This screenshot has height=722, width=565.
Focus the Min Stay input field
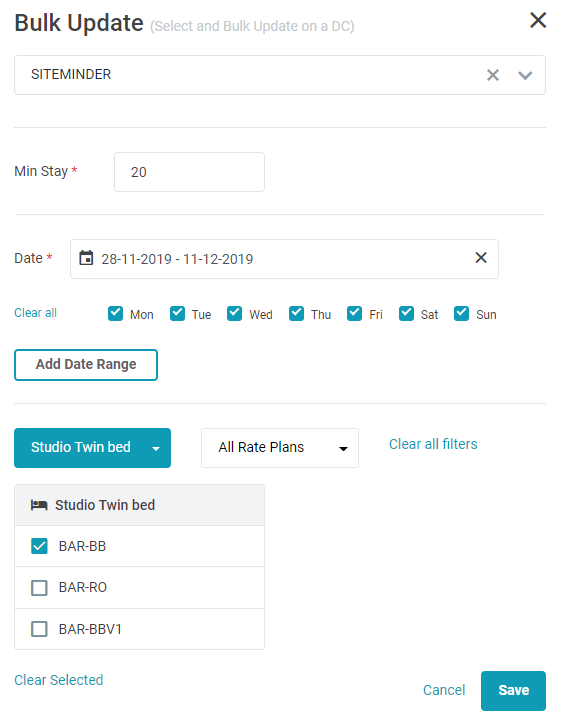click(x=189, y=172)
